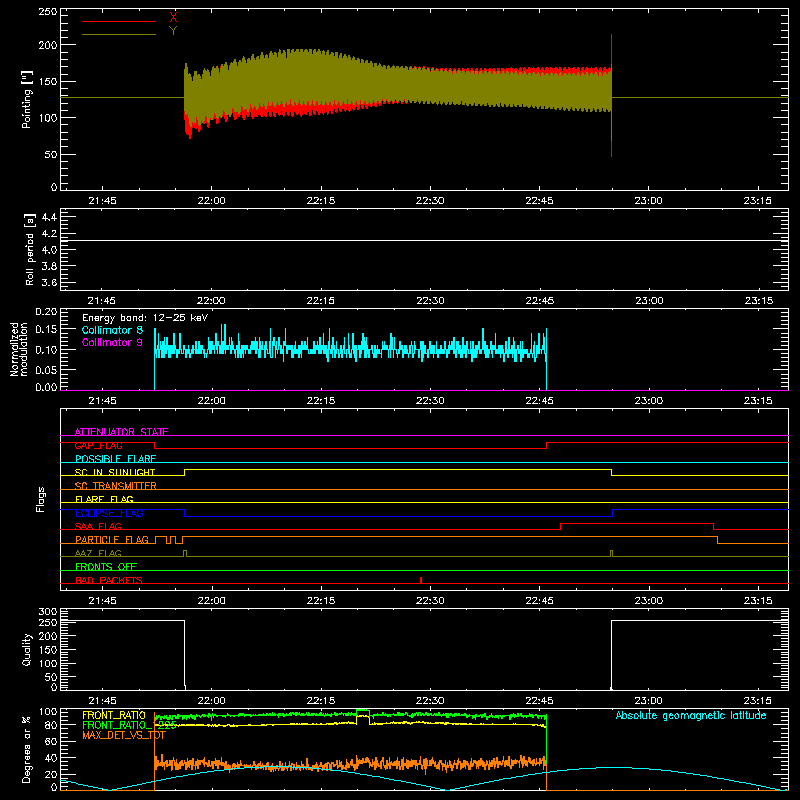Click the 4.4 tick on the Roll period axis
Viewport: 800px width, 800px height.
click(49, 217)
